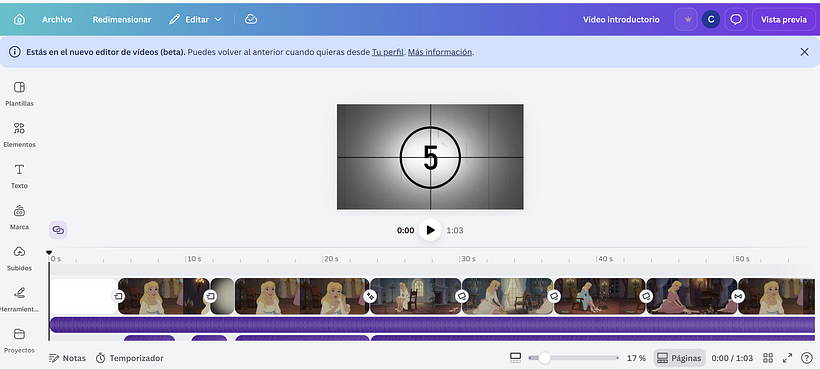Follow the 'Tu perfil' link
820x370 pixels.
click(x=388, y=52)
